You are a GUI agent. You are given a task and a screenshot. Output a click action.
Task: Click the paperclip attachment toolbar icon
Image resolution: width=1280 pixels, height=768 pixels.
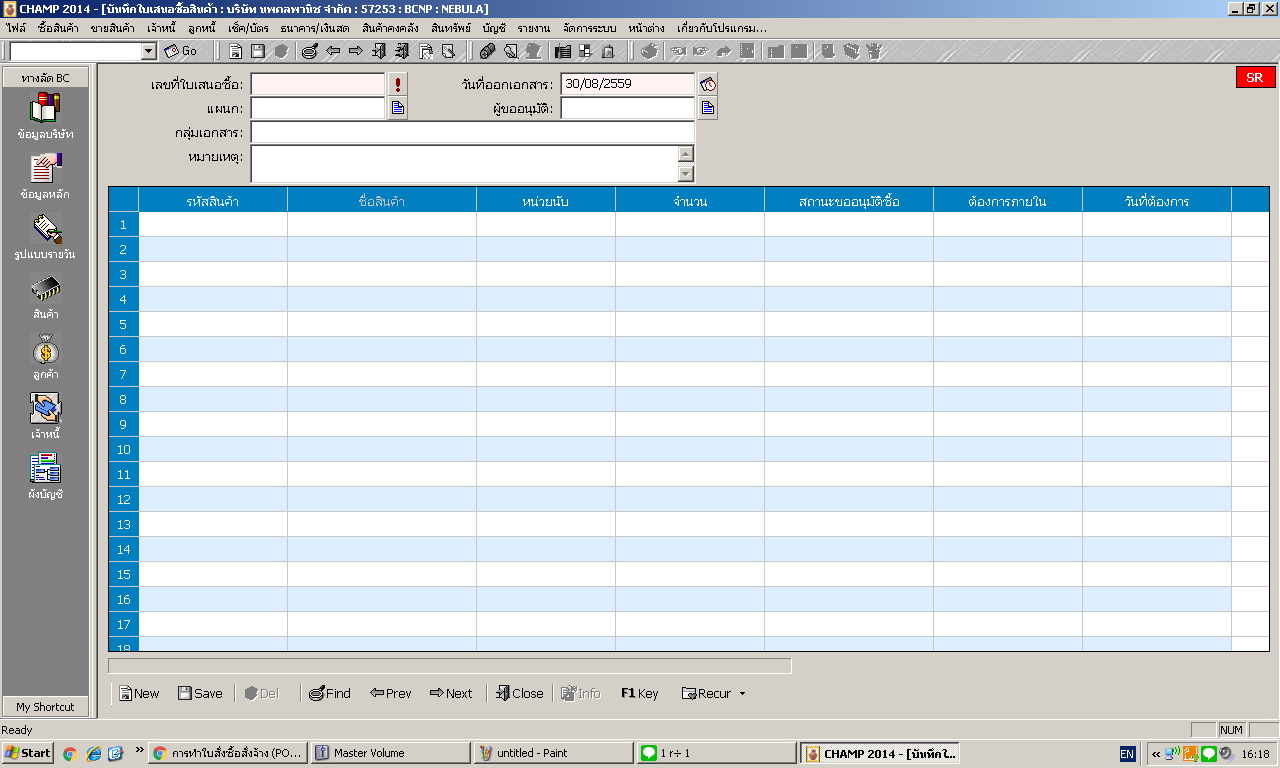point(487,51)
